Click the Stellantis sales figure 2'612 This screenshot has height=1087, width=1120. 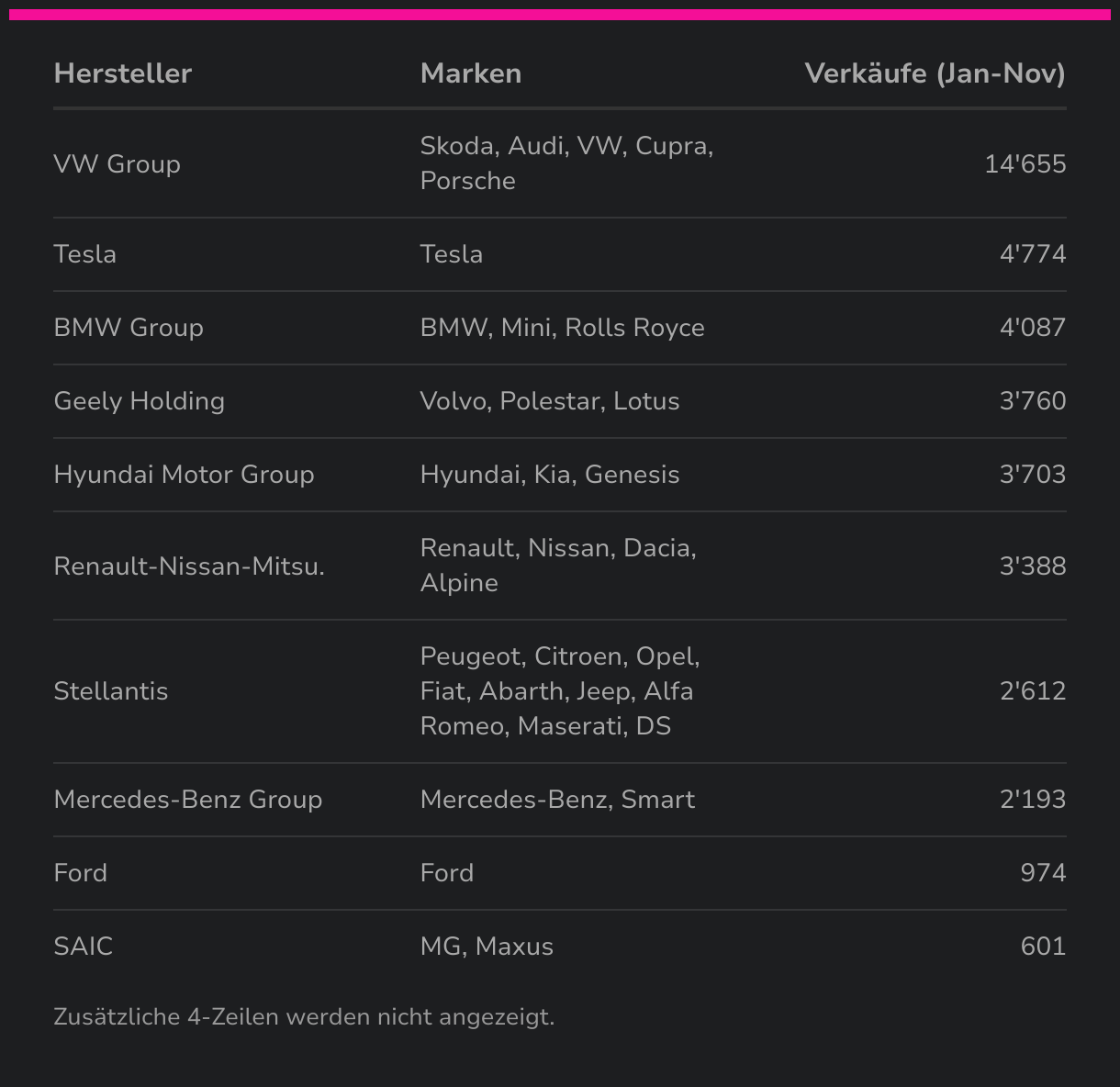click(1033, 691)
